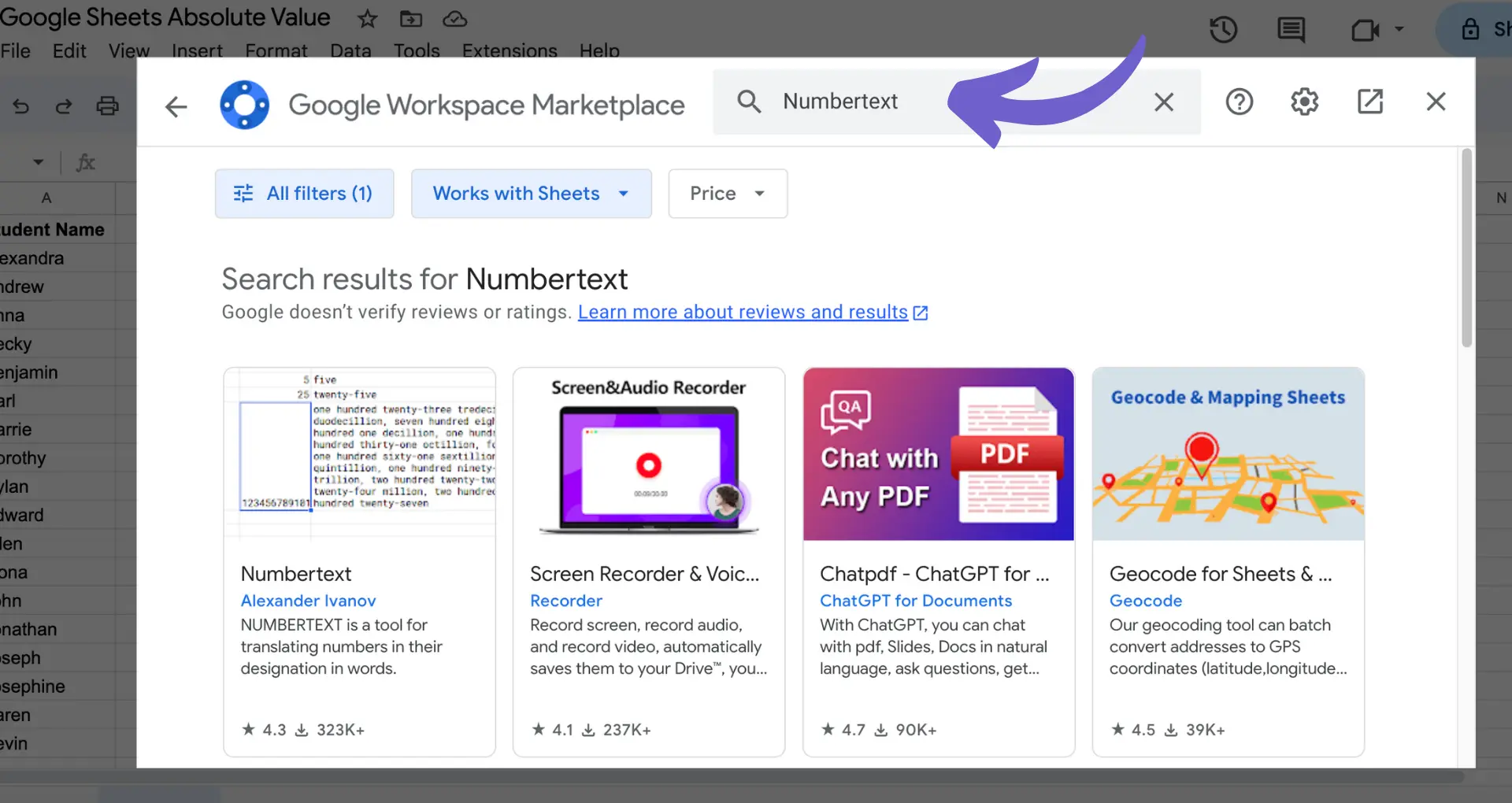Click the move to folder icon

[x=411, y=19]
